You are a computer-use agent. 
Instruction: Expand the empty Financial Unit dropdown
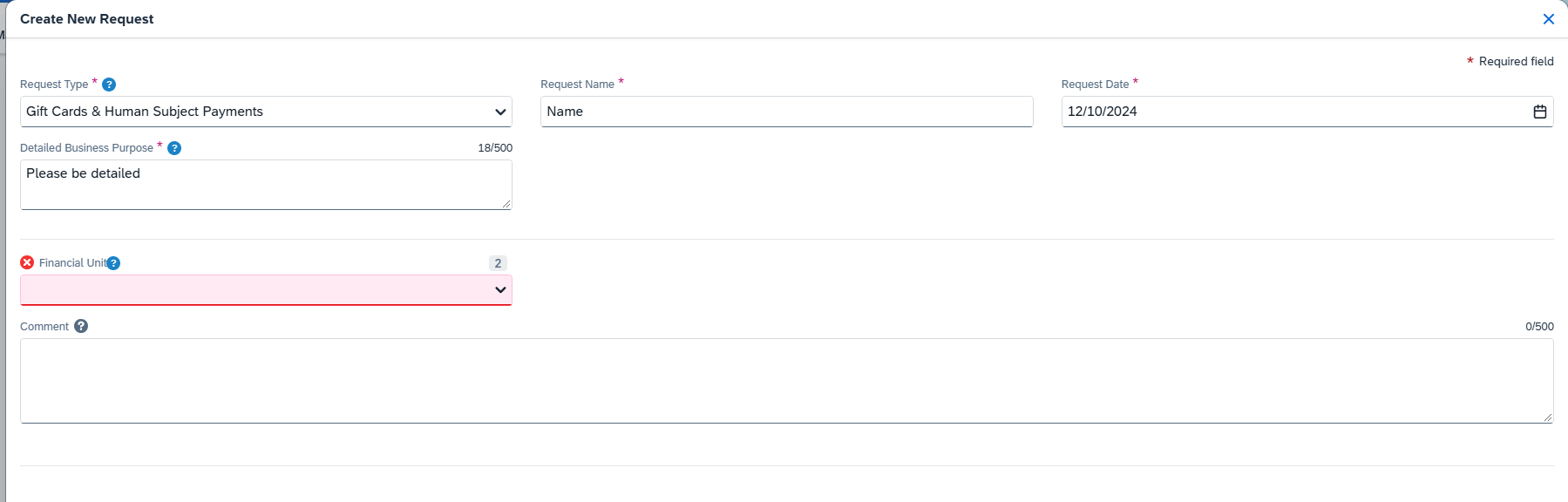[266, 290]
